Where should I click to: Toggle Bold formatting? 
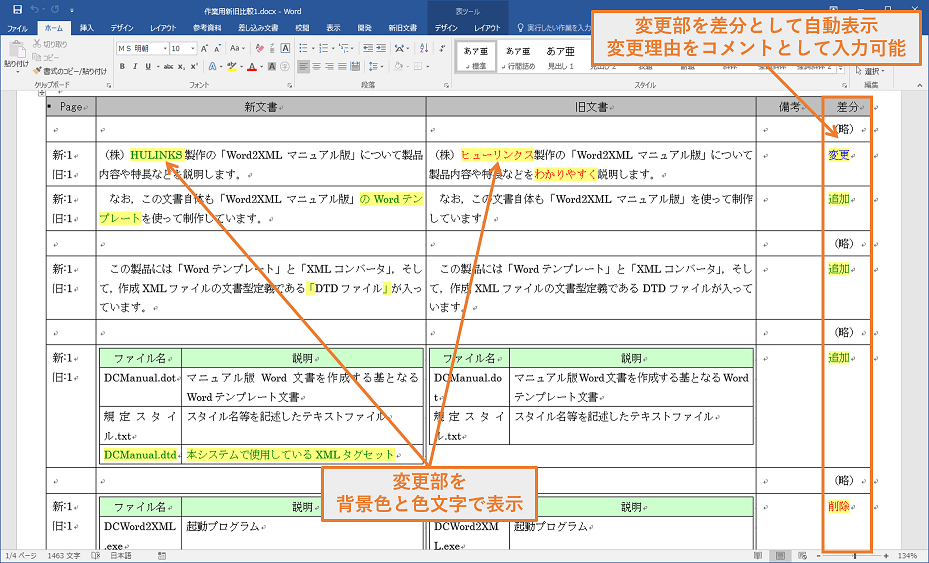122,66
